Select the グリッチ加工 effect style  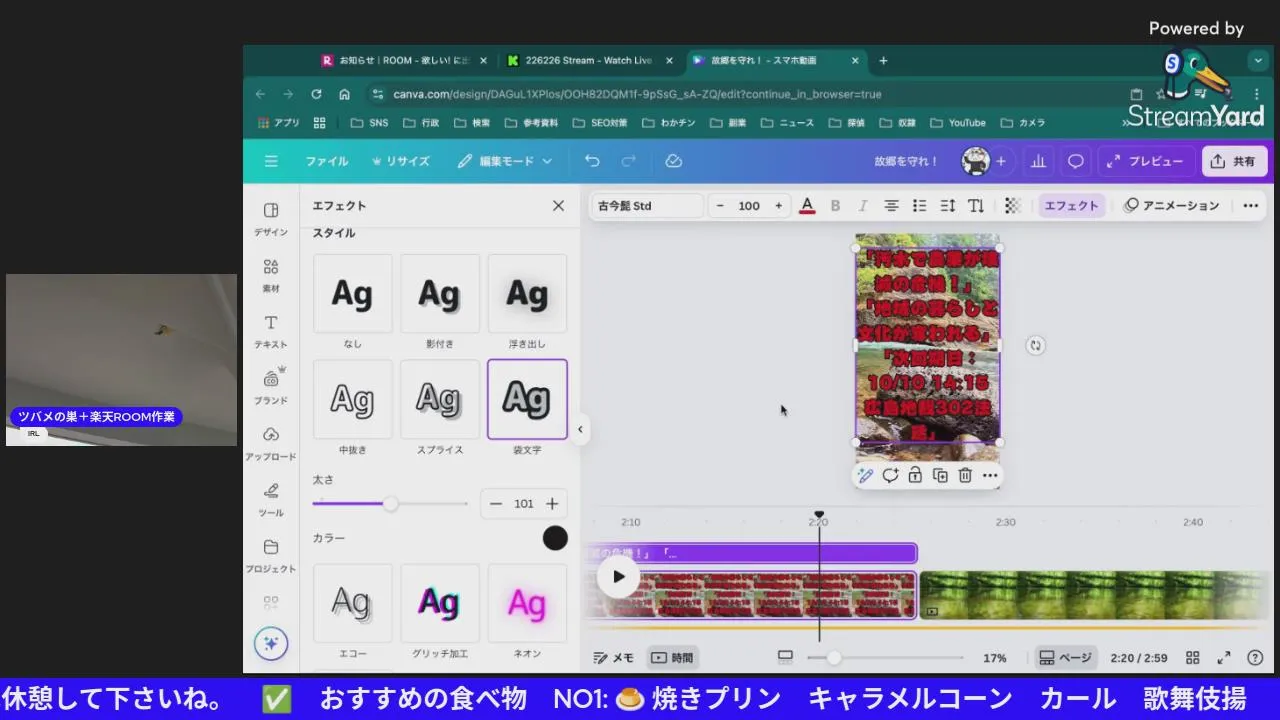440,603
